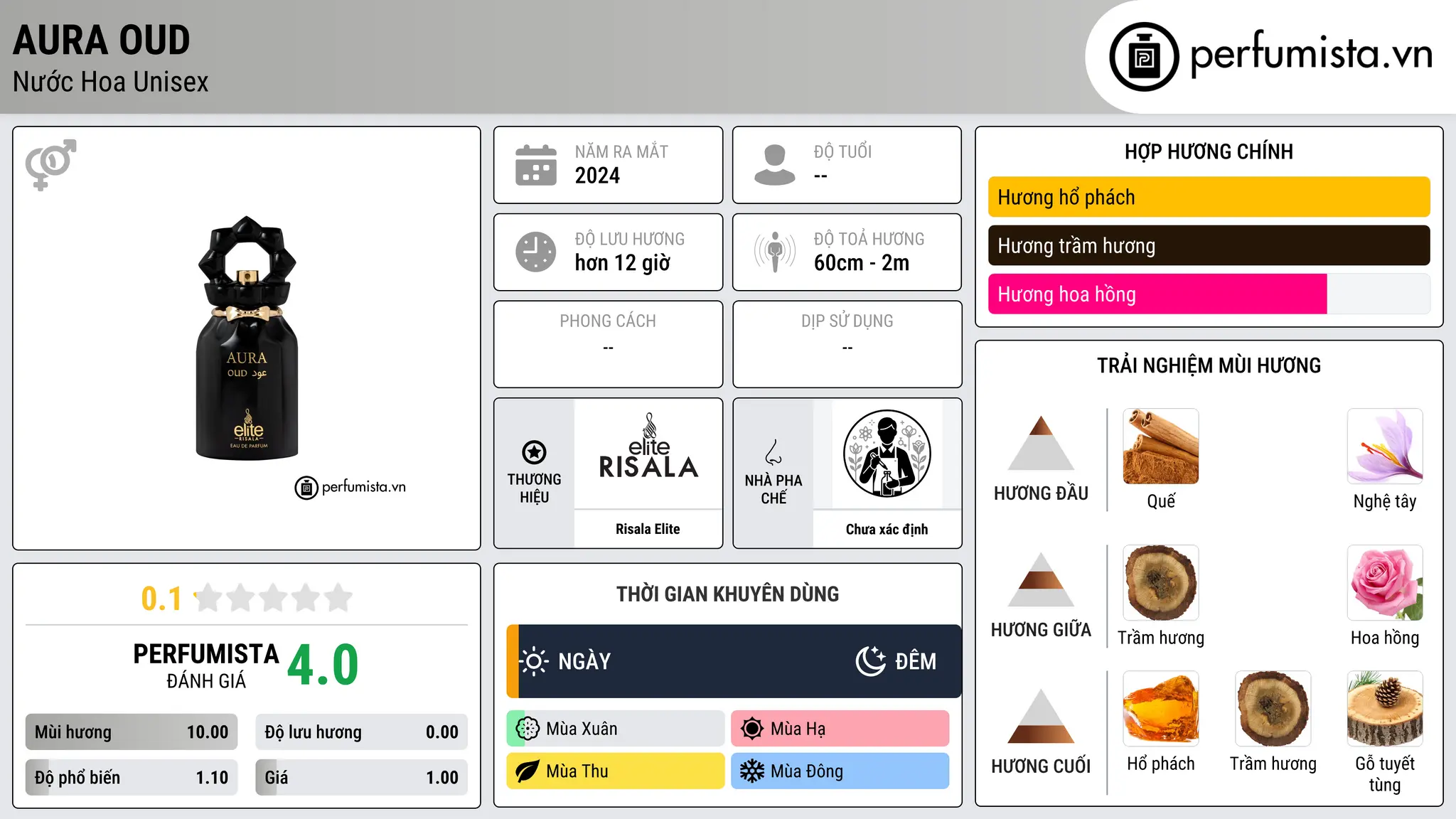Screen dimensions: 1456x819
Task: Click the AURA OUD title
Action: [x=102, y=40]
